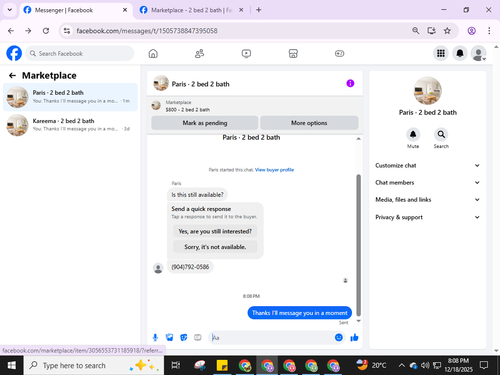Expand Media, files and links section
The width and height of the screenshot is (500, 375).
[428, 200]
